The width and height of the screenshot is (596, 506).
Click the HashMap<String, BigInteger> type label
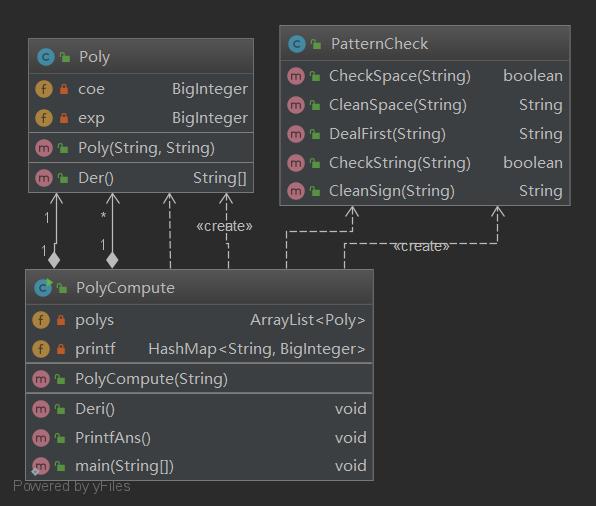pos(257,349)
